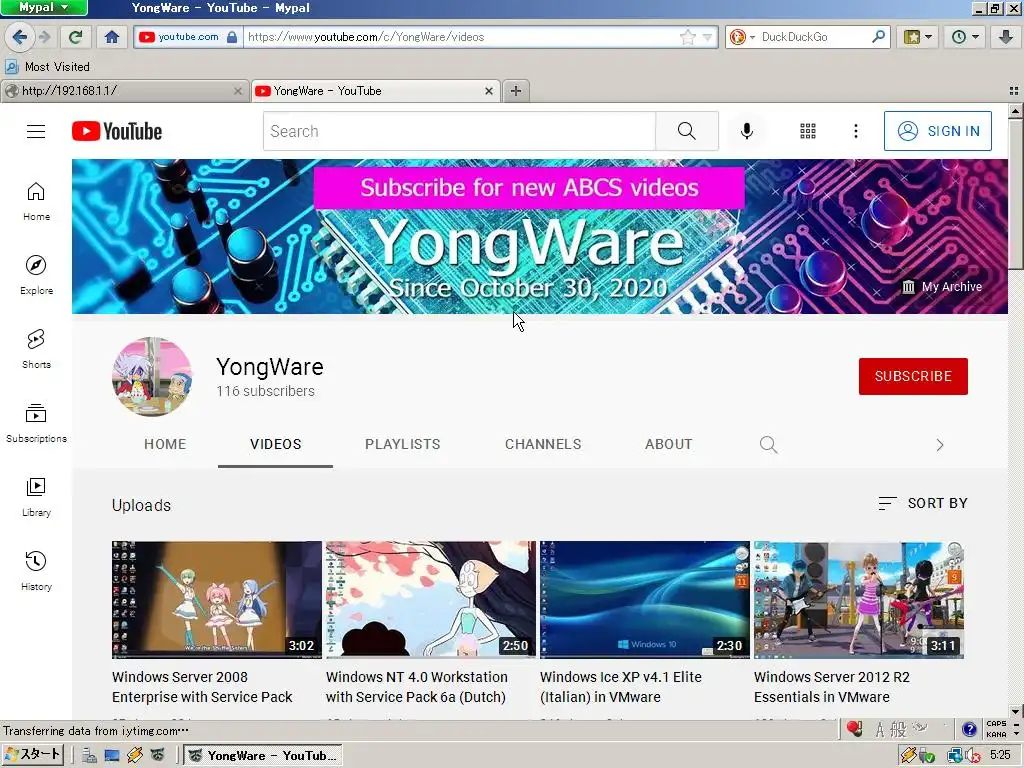Open the Windows Server 2008 Enterprise video thumbnail
1024x768 pixels.
point(217,600)
